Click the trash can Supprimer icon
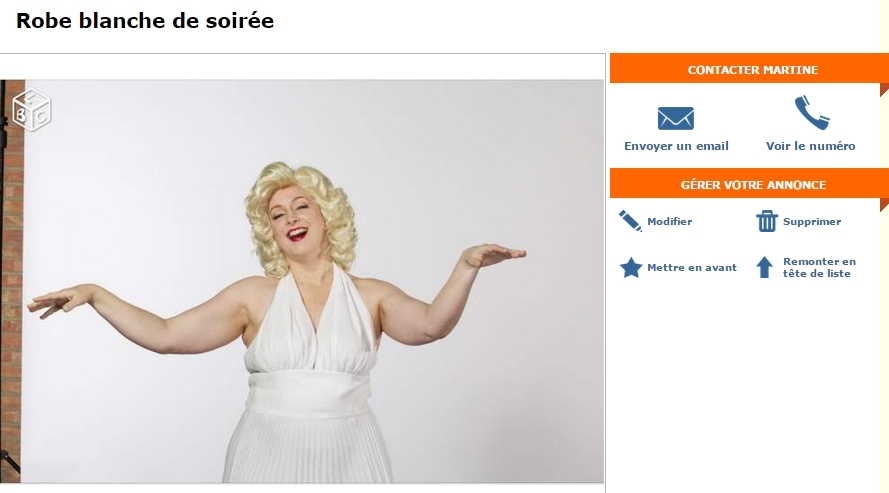This screenshot has width=889, height=493. pyautogui.click(x=767, y=221)
